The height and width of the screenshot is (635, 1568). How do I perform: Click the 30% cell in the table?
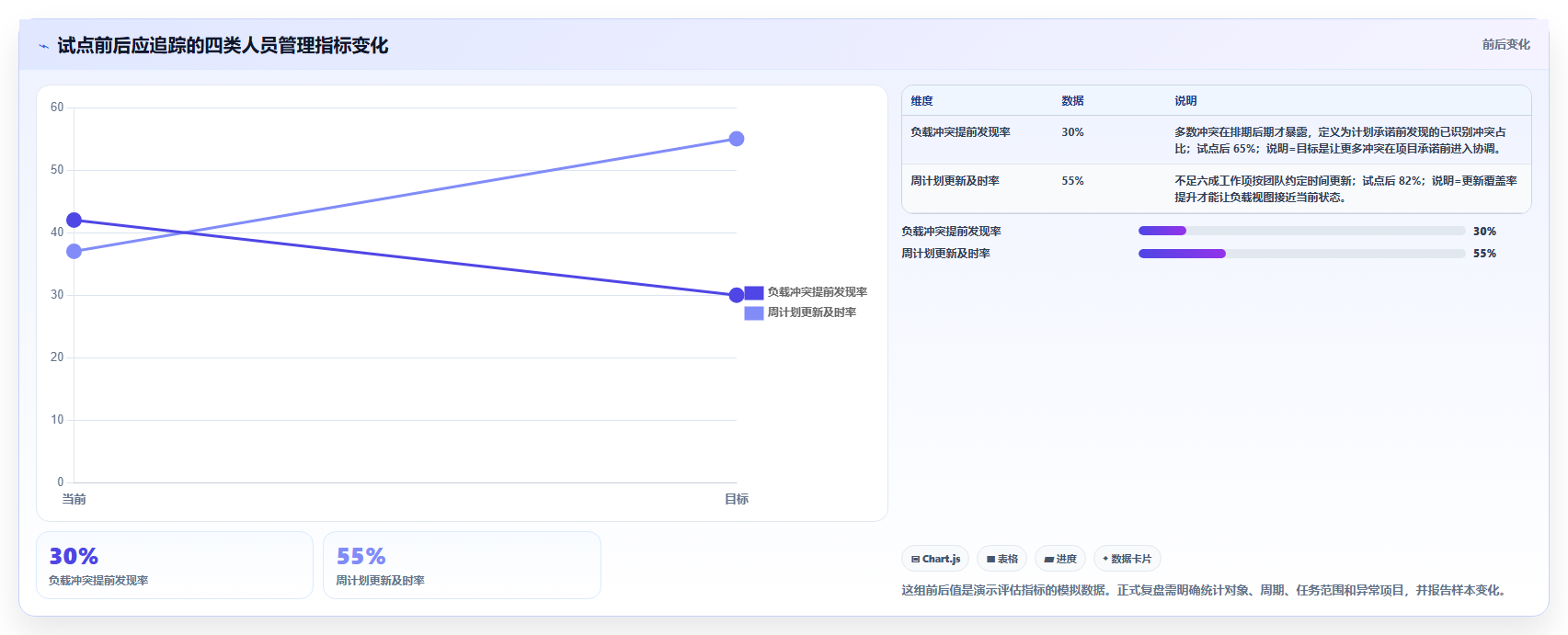point(1072,132)
